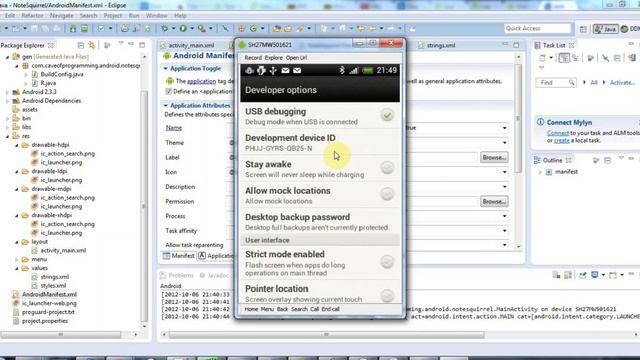Collapse the layout folder

(17, 242)
